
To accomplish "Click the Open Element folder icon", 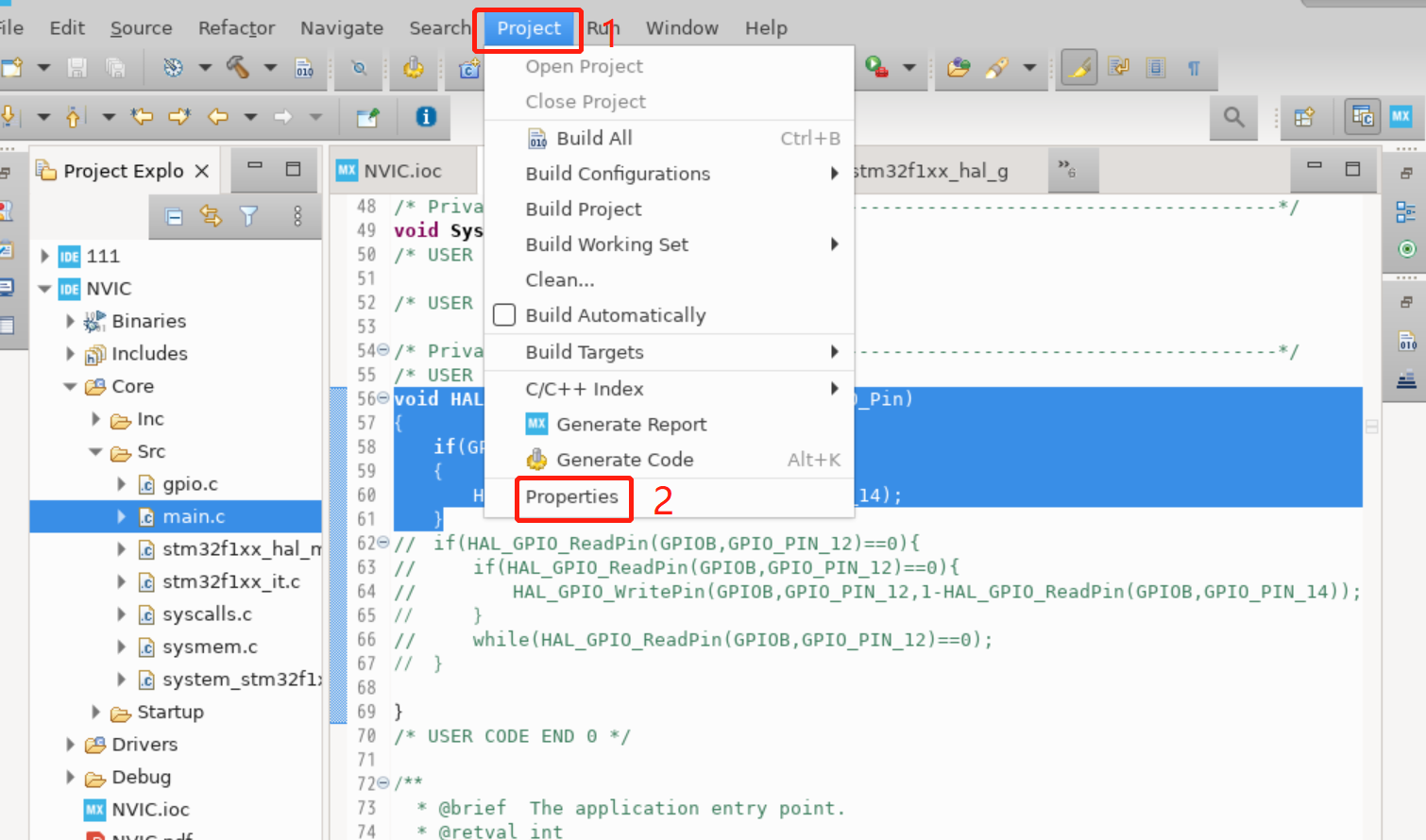I will point(959,68).
